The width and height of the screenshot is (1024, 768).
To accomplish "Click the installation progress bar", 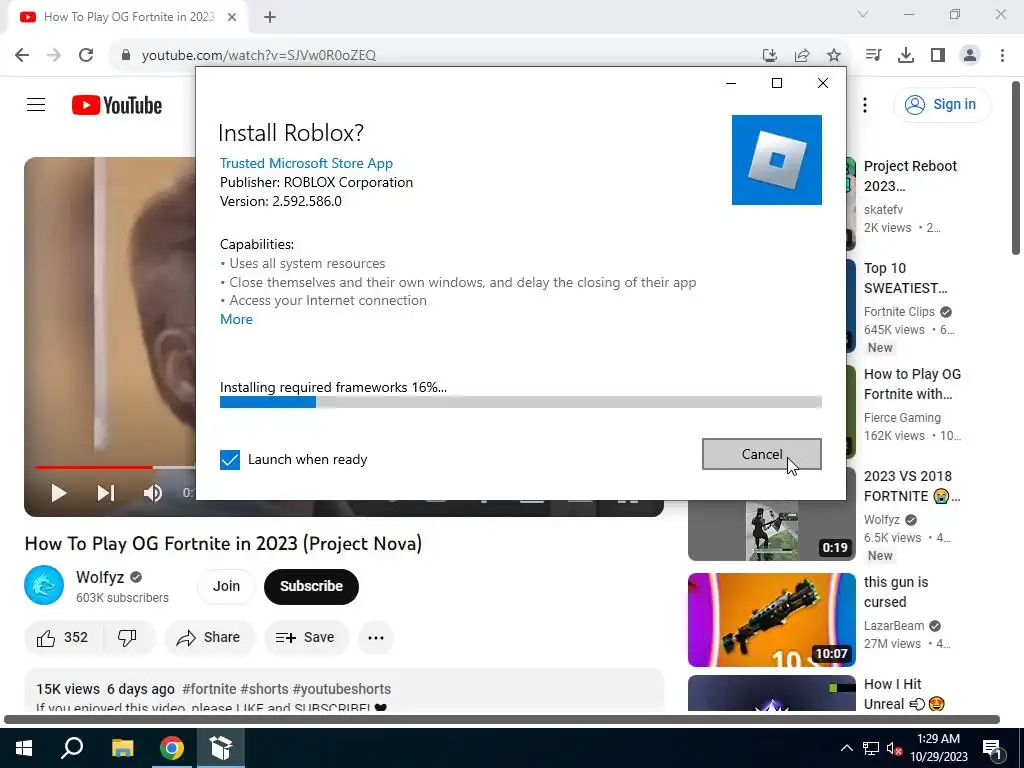I will click(520, 402).
